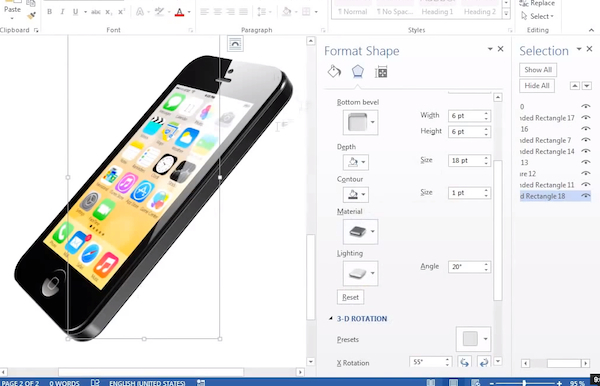Click the zoom slider handle
The image size is (600, 386).
(524, 383)
